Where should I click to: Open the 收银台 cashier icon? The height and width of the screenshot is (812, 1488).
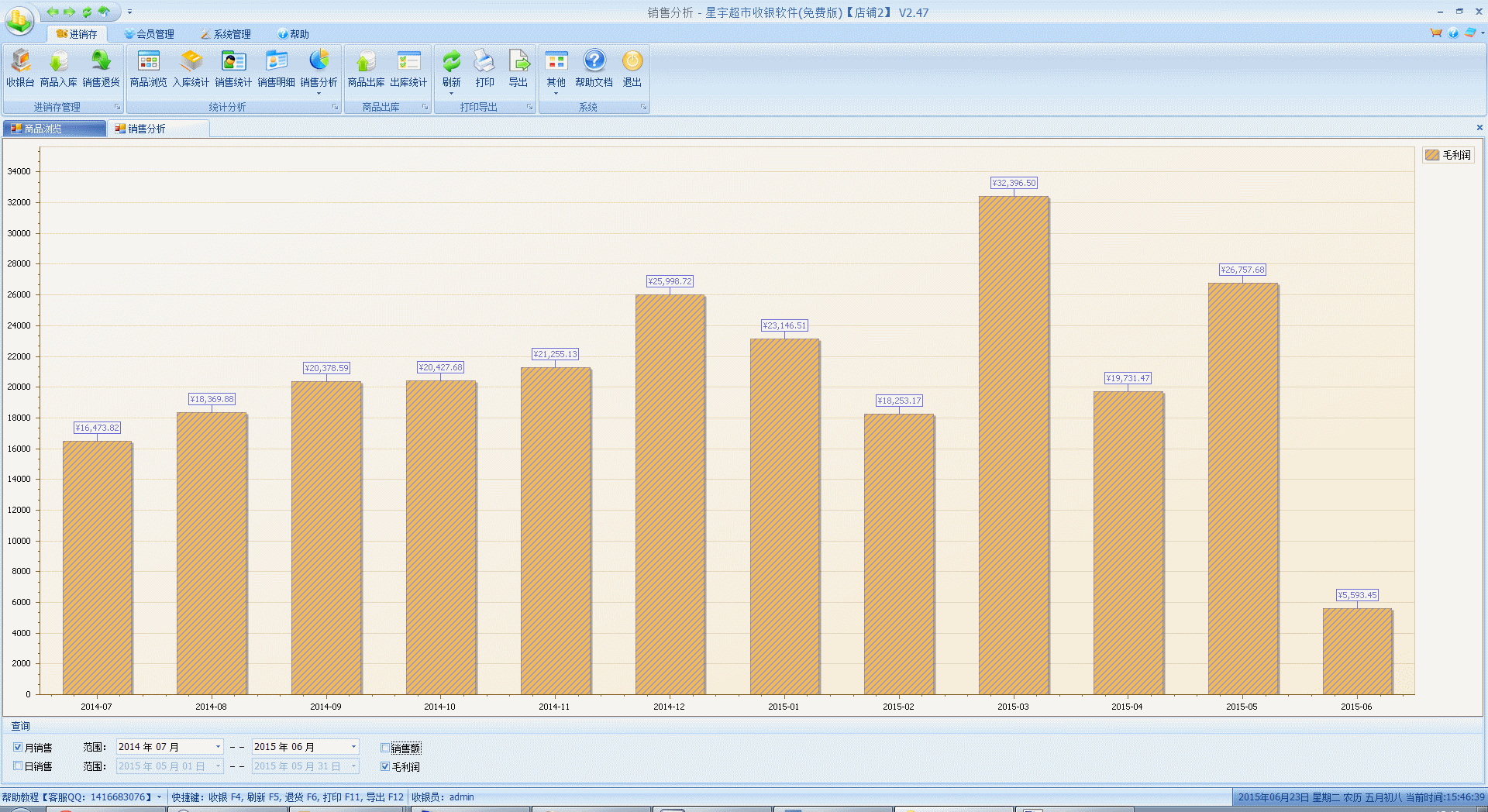tap(20, 69)
